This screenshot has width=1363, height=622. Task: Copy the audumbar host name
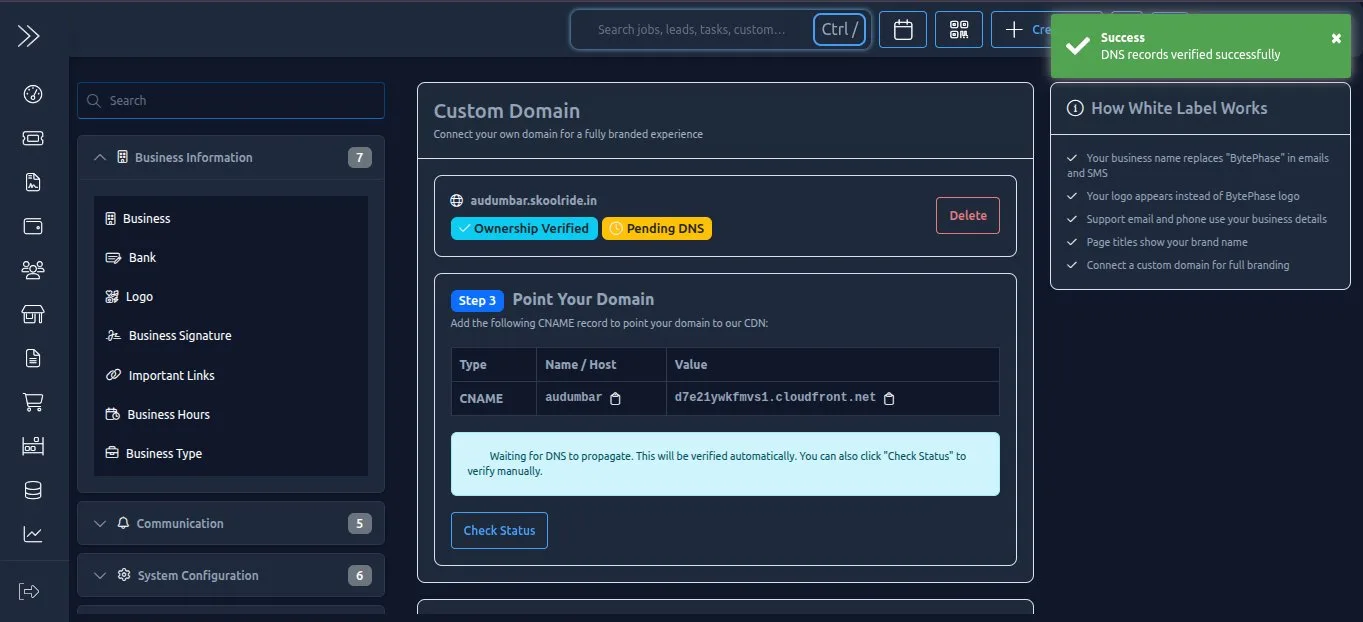(616, 398)
